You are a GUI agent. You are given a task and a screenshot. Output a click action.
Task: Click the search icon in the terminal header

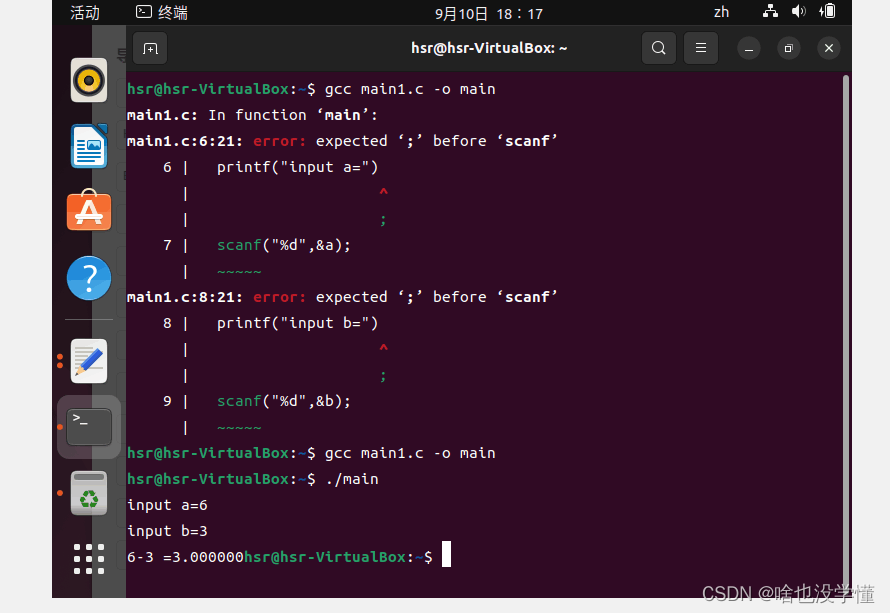(658, 47)
